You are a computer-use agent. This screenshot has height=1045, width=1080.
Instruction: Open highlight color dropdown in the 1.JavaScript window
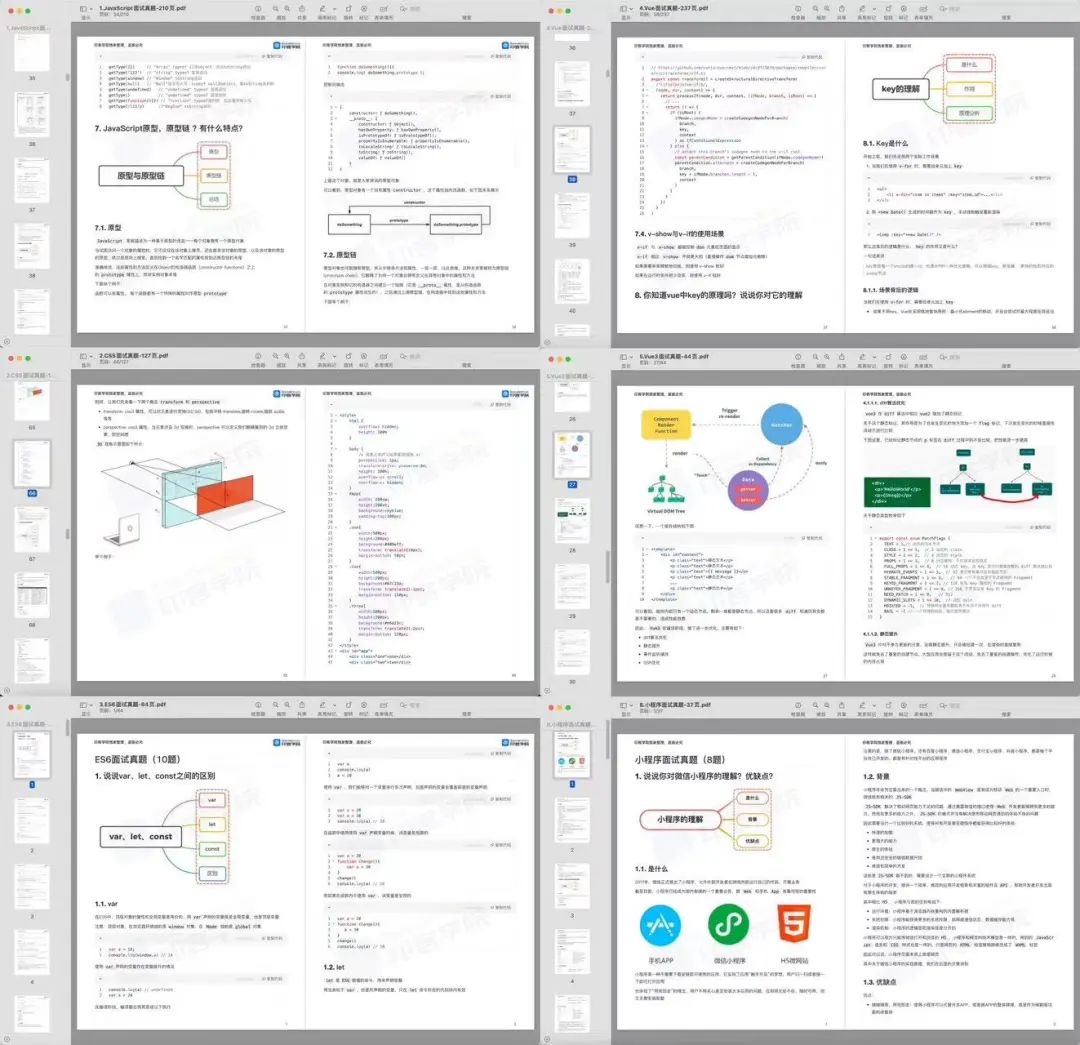click(334, 9)
